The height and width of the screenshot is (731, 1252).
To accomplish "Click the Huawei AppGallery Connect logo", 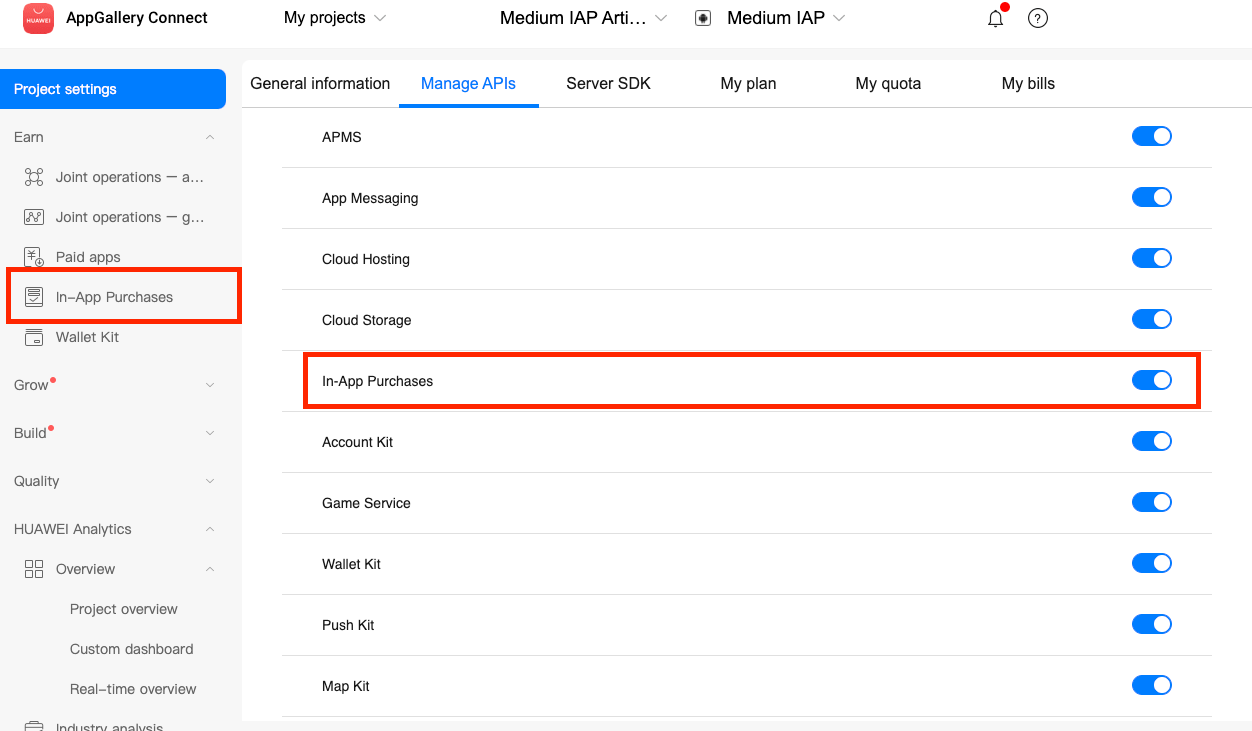I will point(38,18).
